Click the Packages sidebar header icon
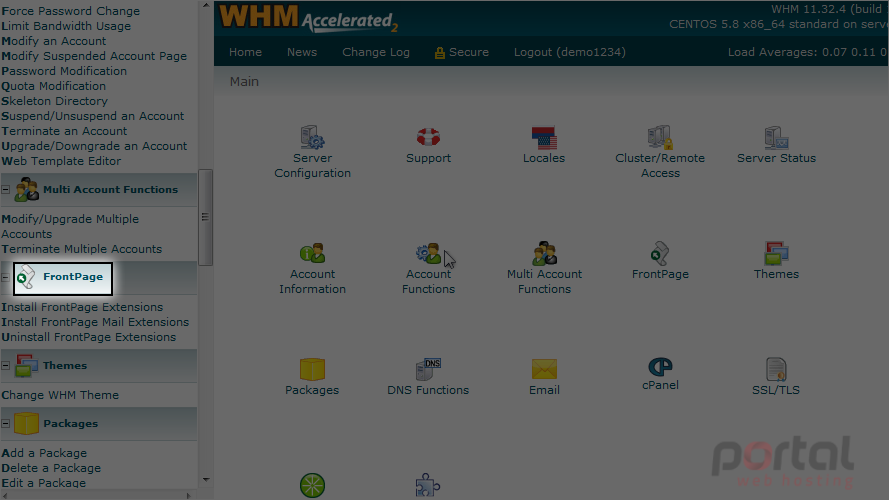889x500 pixels. point(26,423)
